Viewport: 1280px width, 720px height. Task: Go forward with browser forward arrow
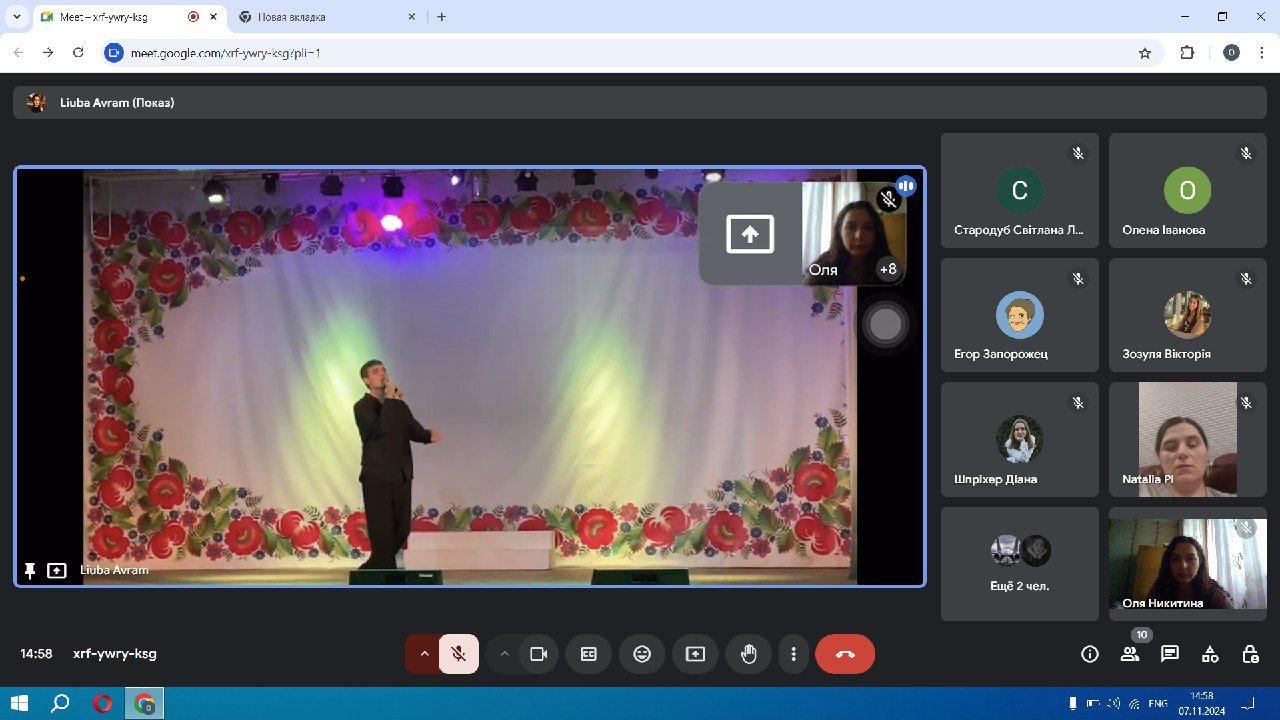click(x=48, y=53)
